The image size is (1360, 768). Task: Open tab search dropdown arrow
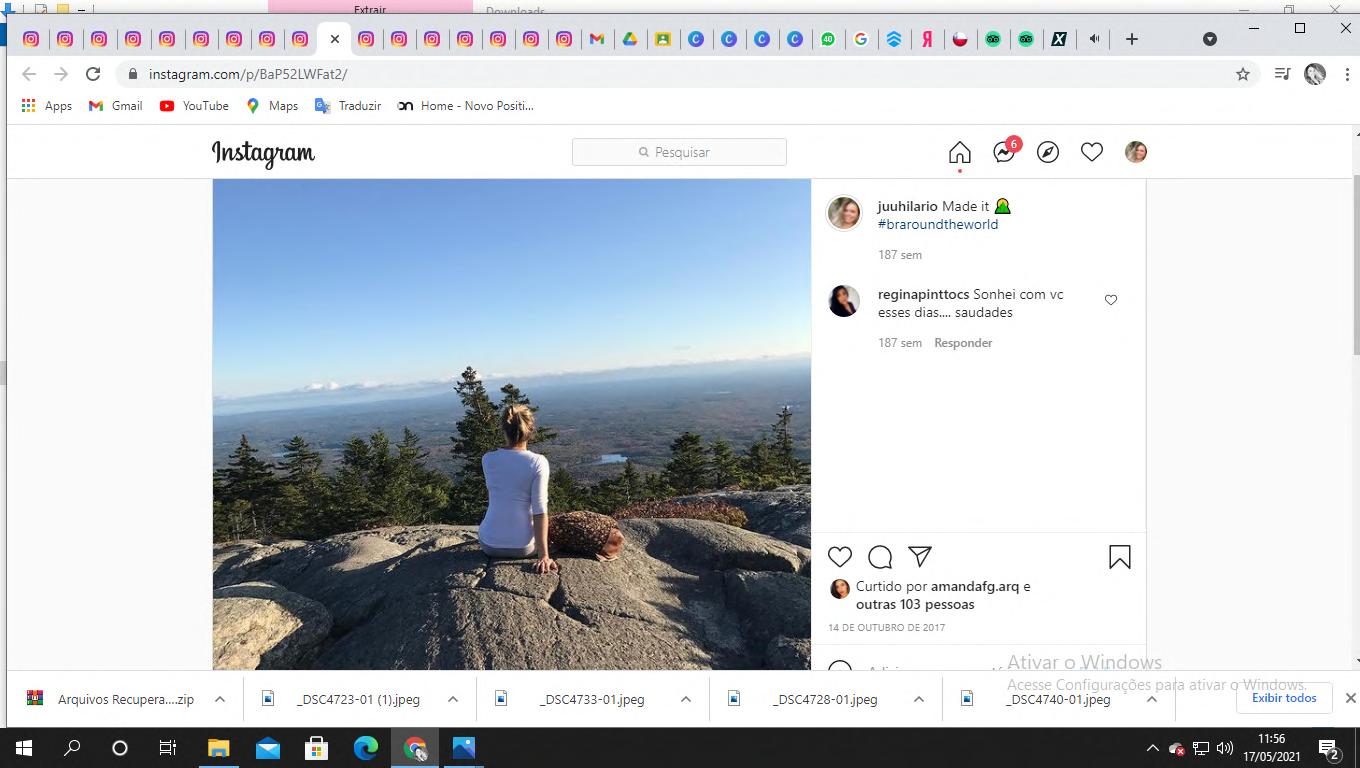(x=1210, y=39)
